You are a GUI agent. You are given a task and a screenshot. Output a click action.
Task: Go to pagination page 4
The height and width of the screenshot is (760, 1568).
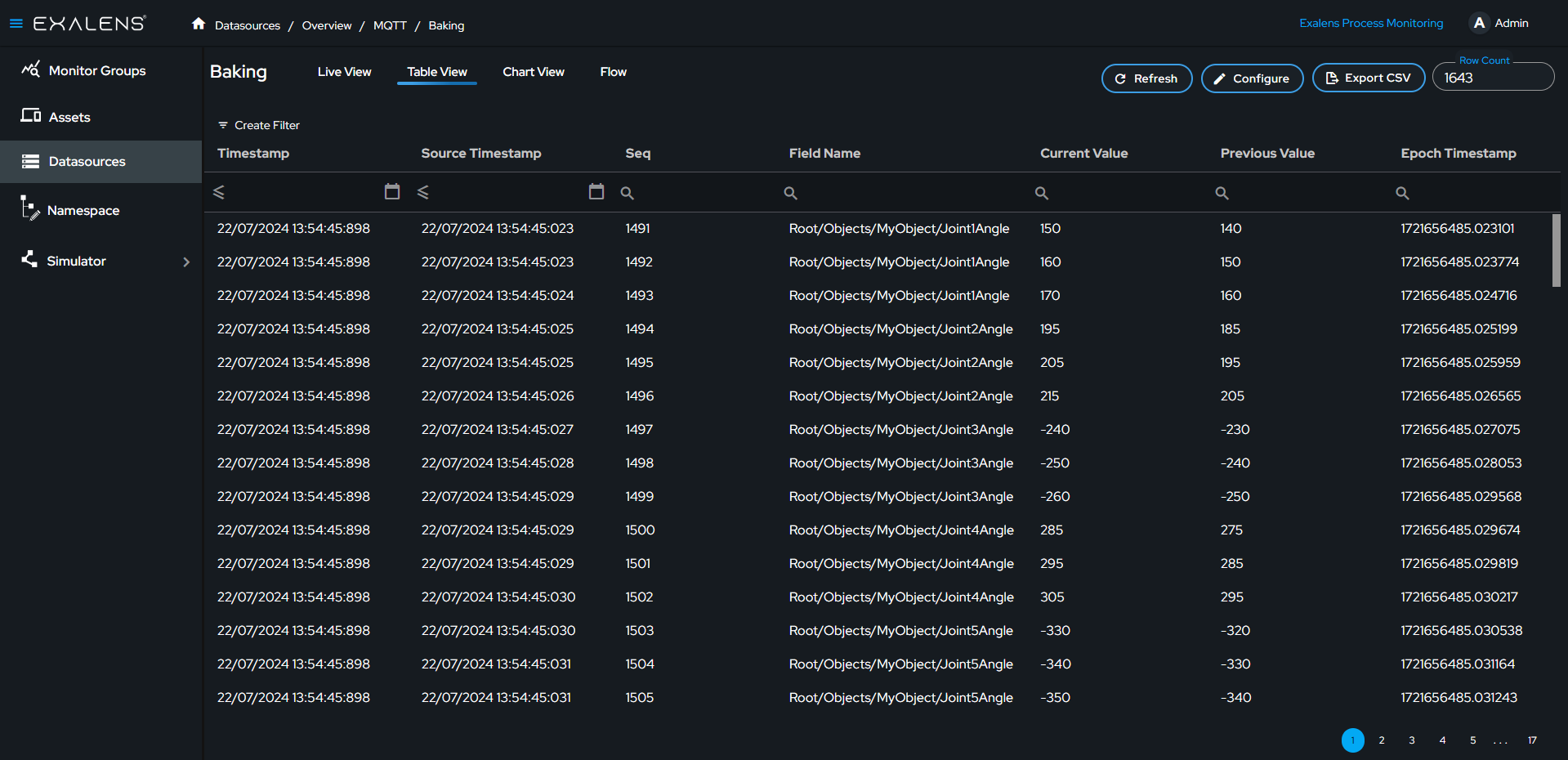pyautogui.click(x=1443, y=740)
